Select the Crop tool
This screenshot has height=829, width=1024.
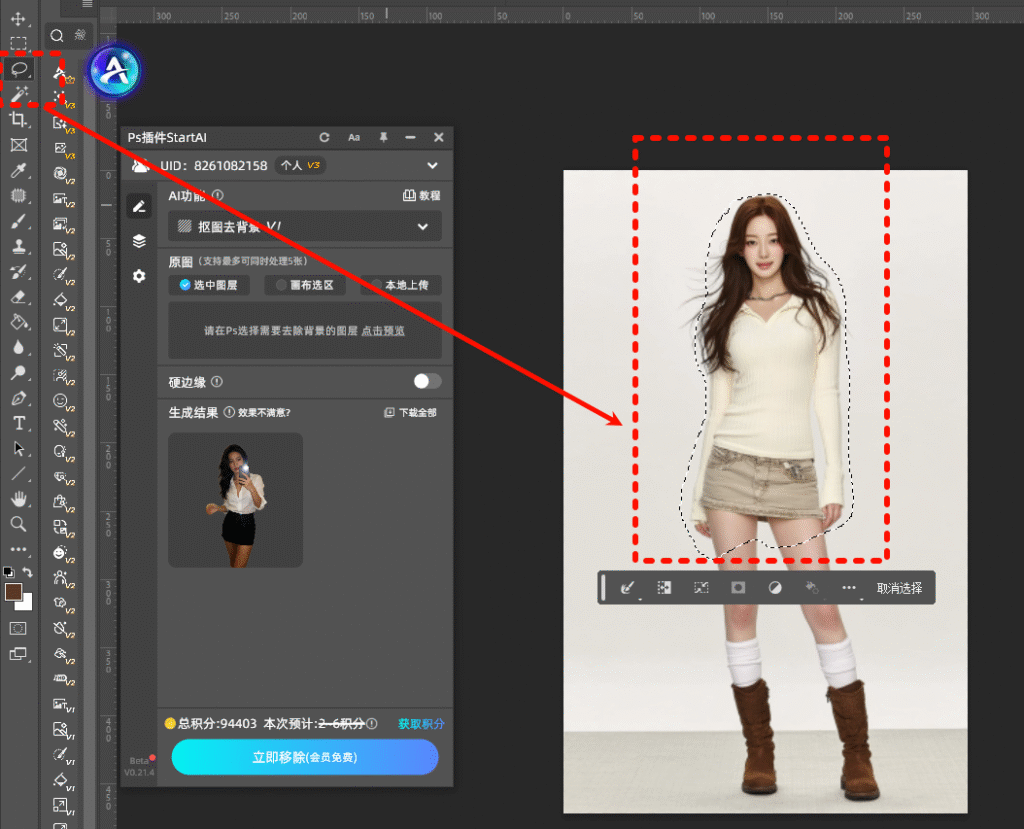[18, 119]
